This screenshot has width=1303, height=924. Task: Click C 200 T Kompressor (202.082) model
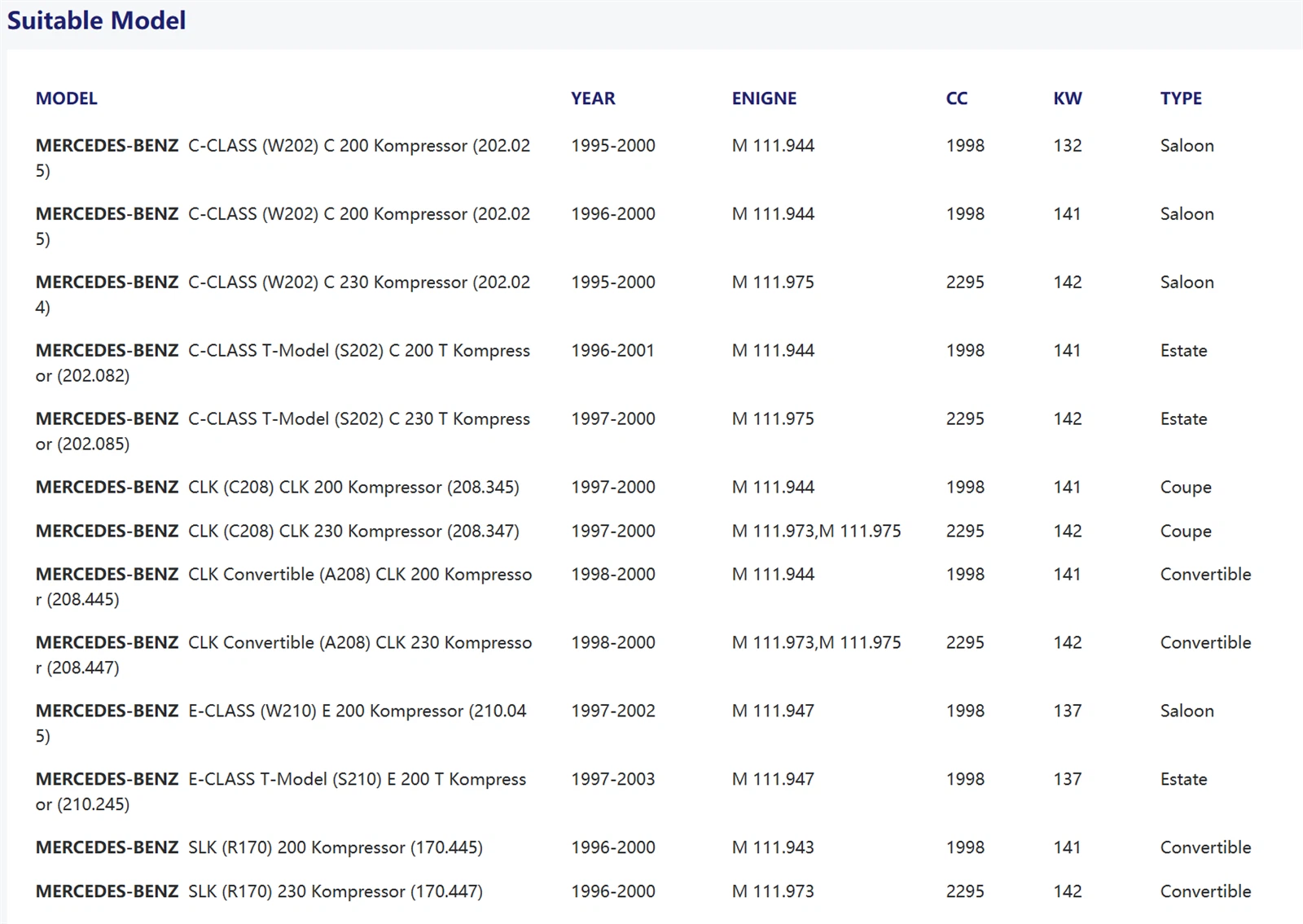coord(283,363)
